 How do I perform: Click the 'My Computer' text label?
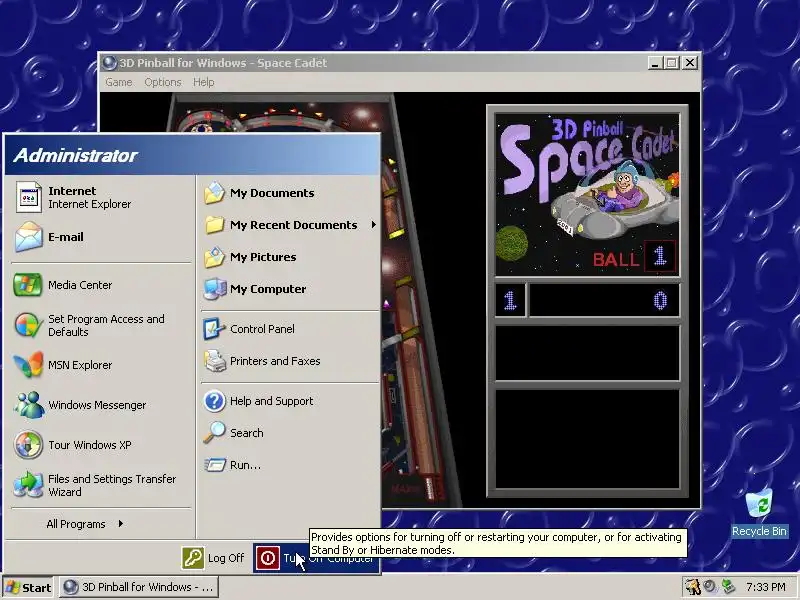click(x=268, y=289)
